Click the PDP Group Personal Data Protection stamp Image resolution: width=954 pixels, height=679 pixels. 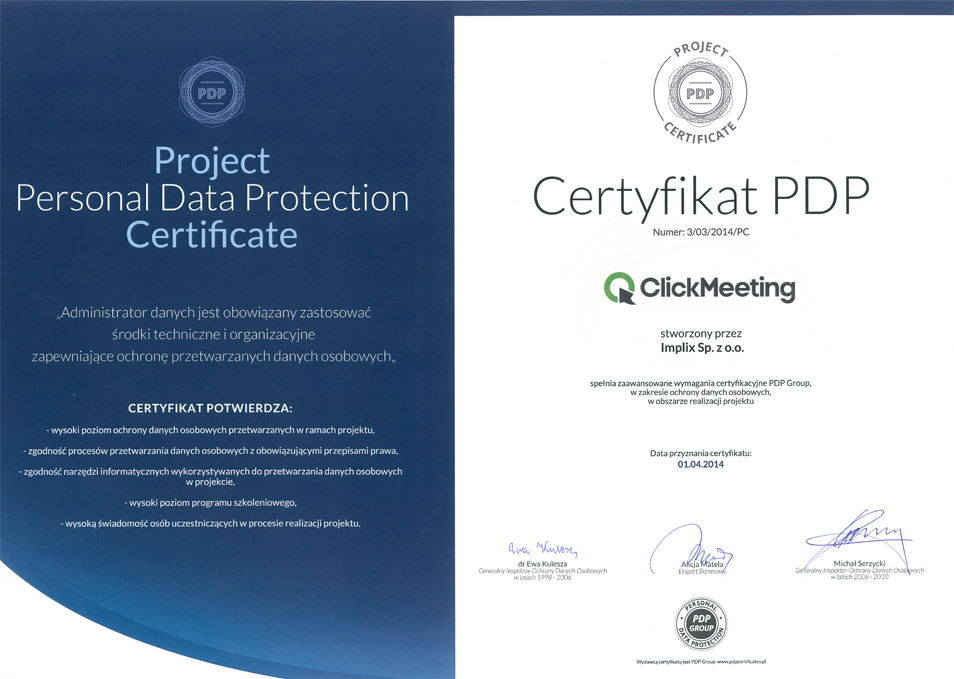point(702,624)
